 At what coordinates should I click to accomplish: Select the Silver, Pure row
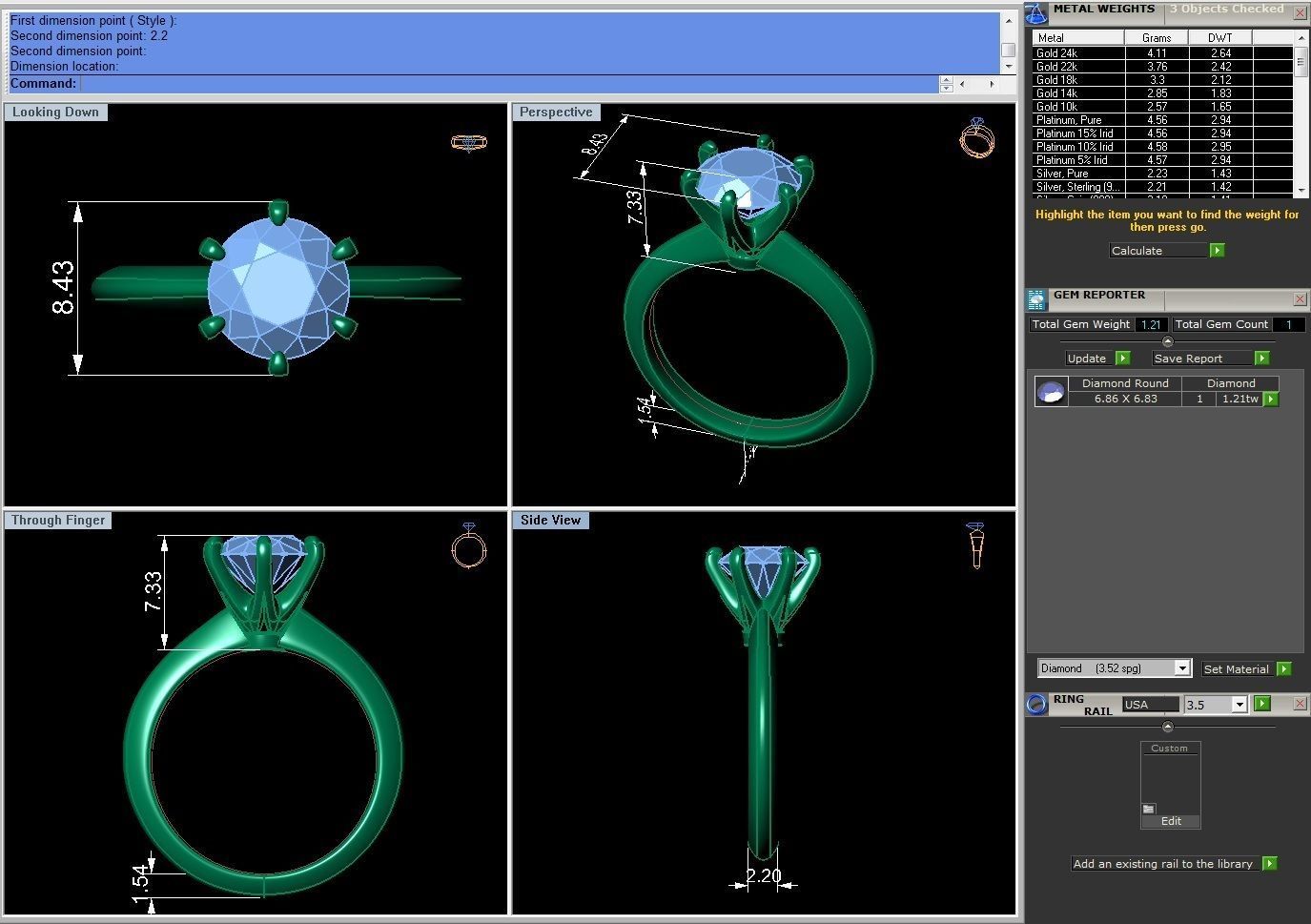pos(1163,174)
